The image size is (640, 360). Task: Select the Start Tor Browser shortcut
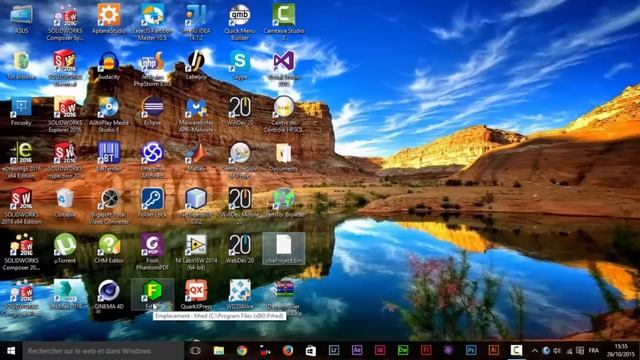click(x=284, y=202)
